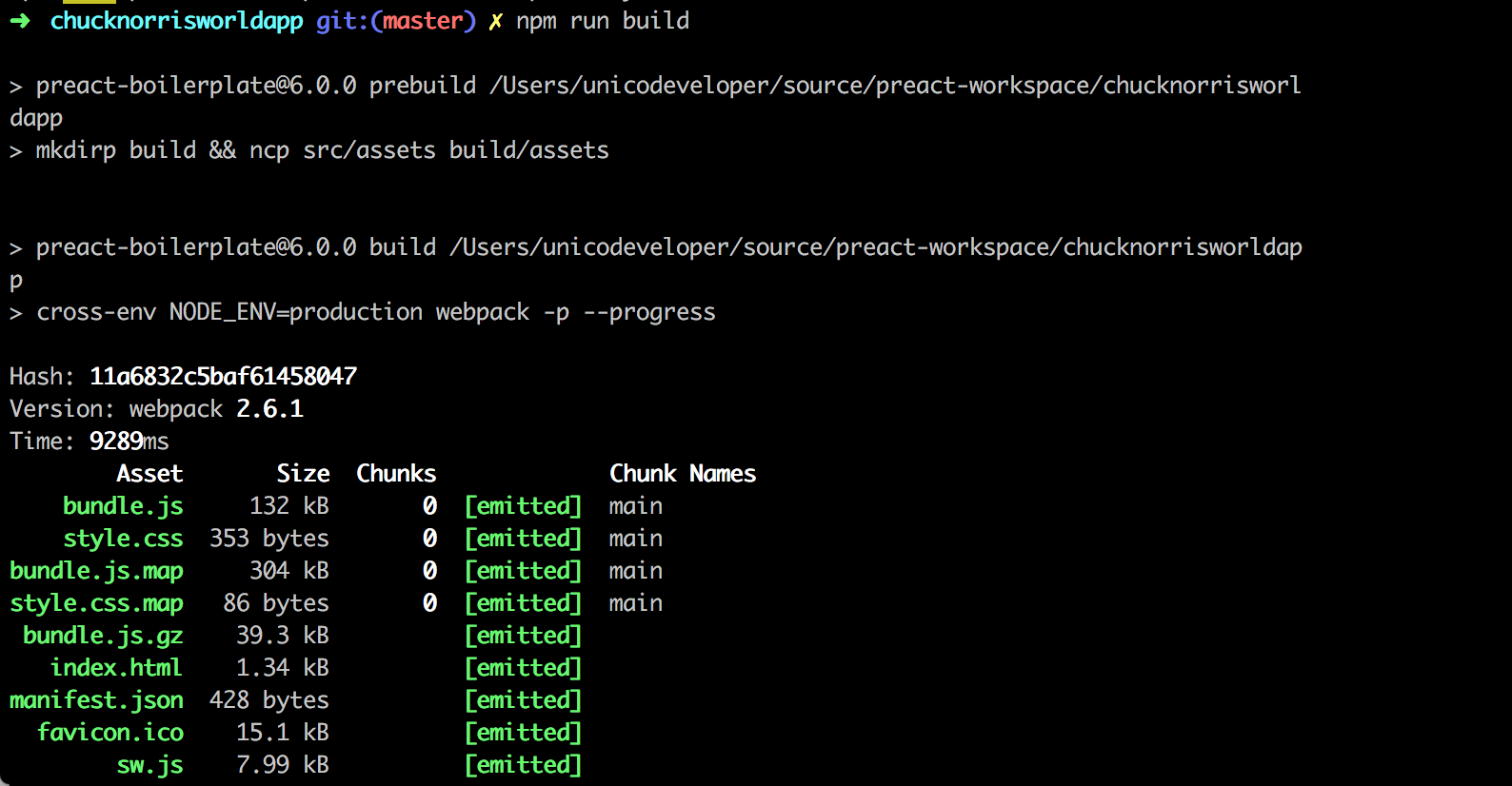Click [emitted] on the style.css.map row
This screenshot has height=786, width=1512.
[x=523, y=603]
